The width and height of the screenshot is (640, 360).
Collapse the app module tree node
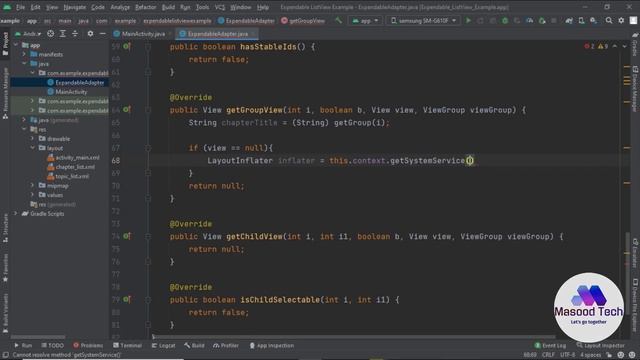coord(16,45)
